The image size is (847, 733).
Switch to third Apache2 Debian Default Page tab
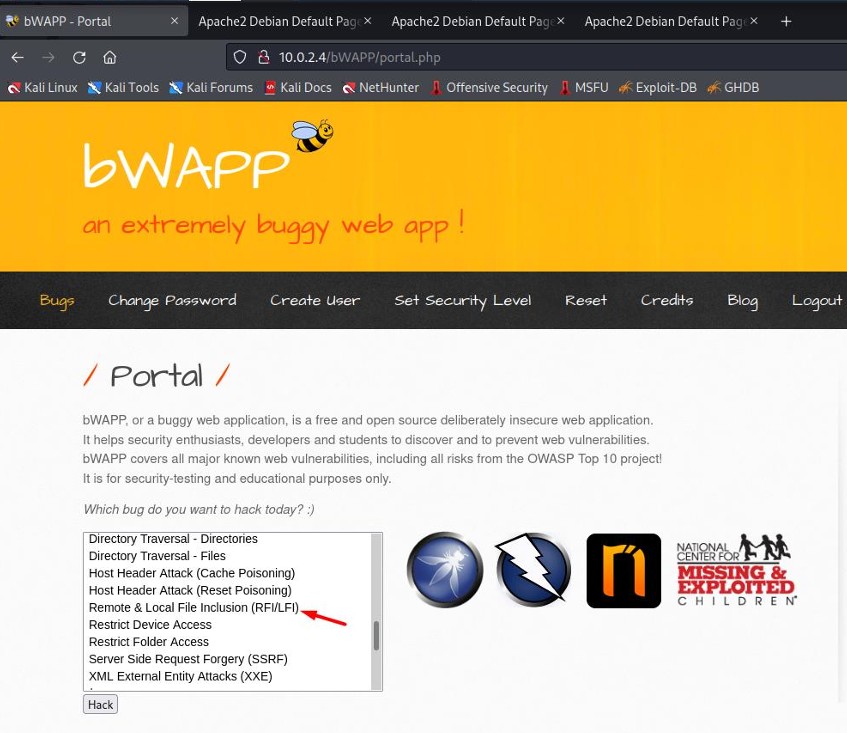tap(671, 21)
